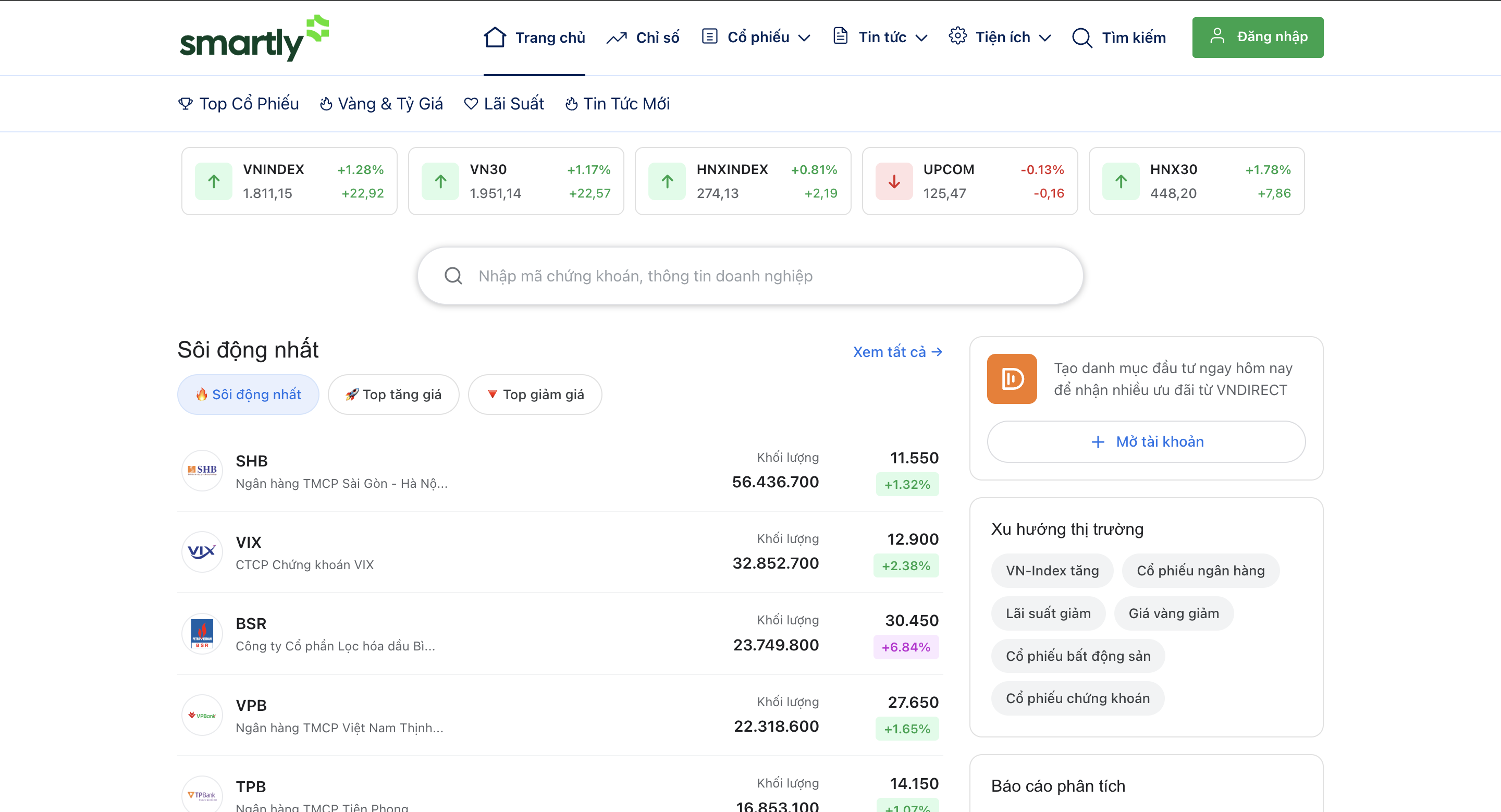Select the Cổ phiếu ngân hàng trend chip
The height and width of the screenshot is (812, 1501).
click(1200, 571)
